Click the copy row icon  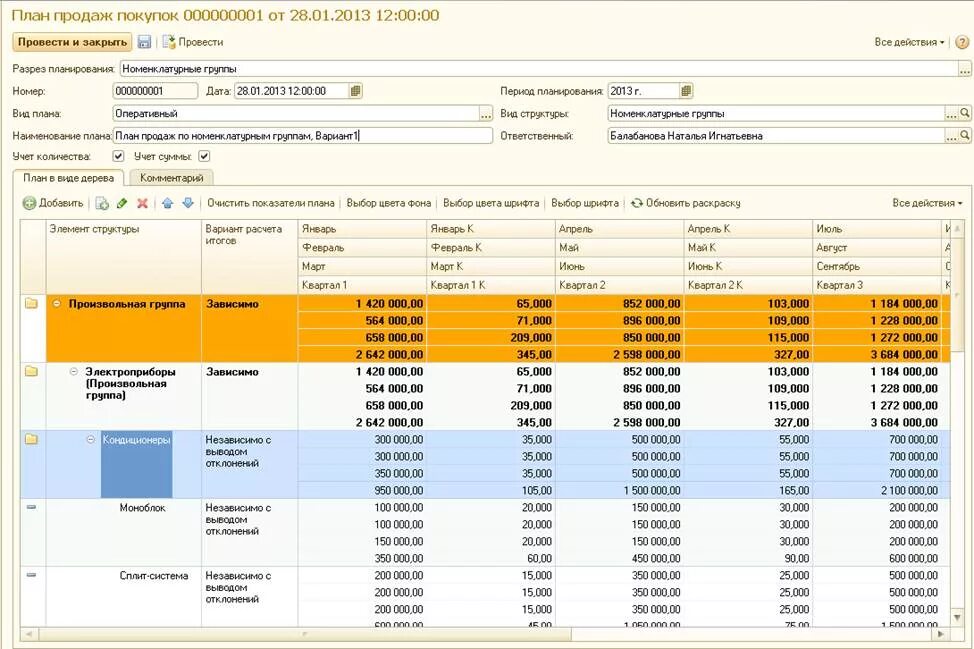(102, 203)
